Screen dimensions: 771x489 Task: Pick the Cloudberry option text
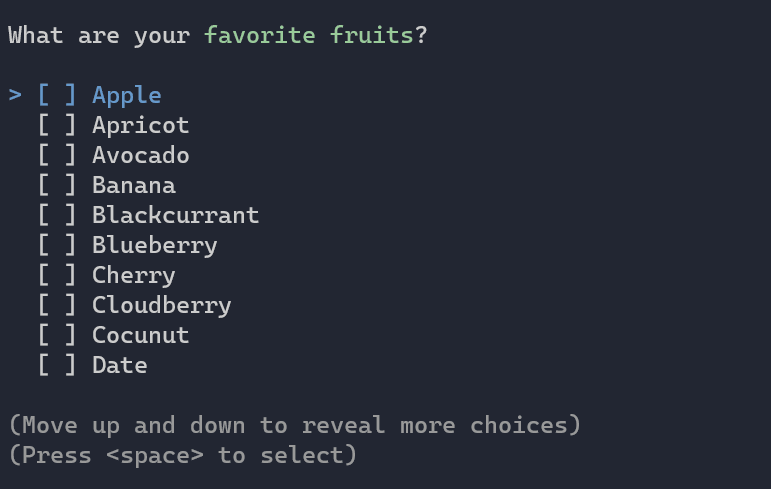click(161, 306)
